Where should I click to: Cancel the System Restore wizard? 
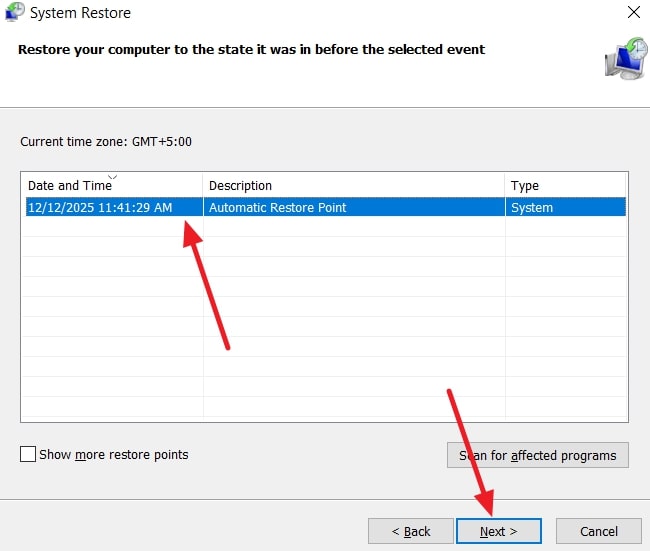click(599, 531)
